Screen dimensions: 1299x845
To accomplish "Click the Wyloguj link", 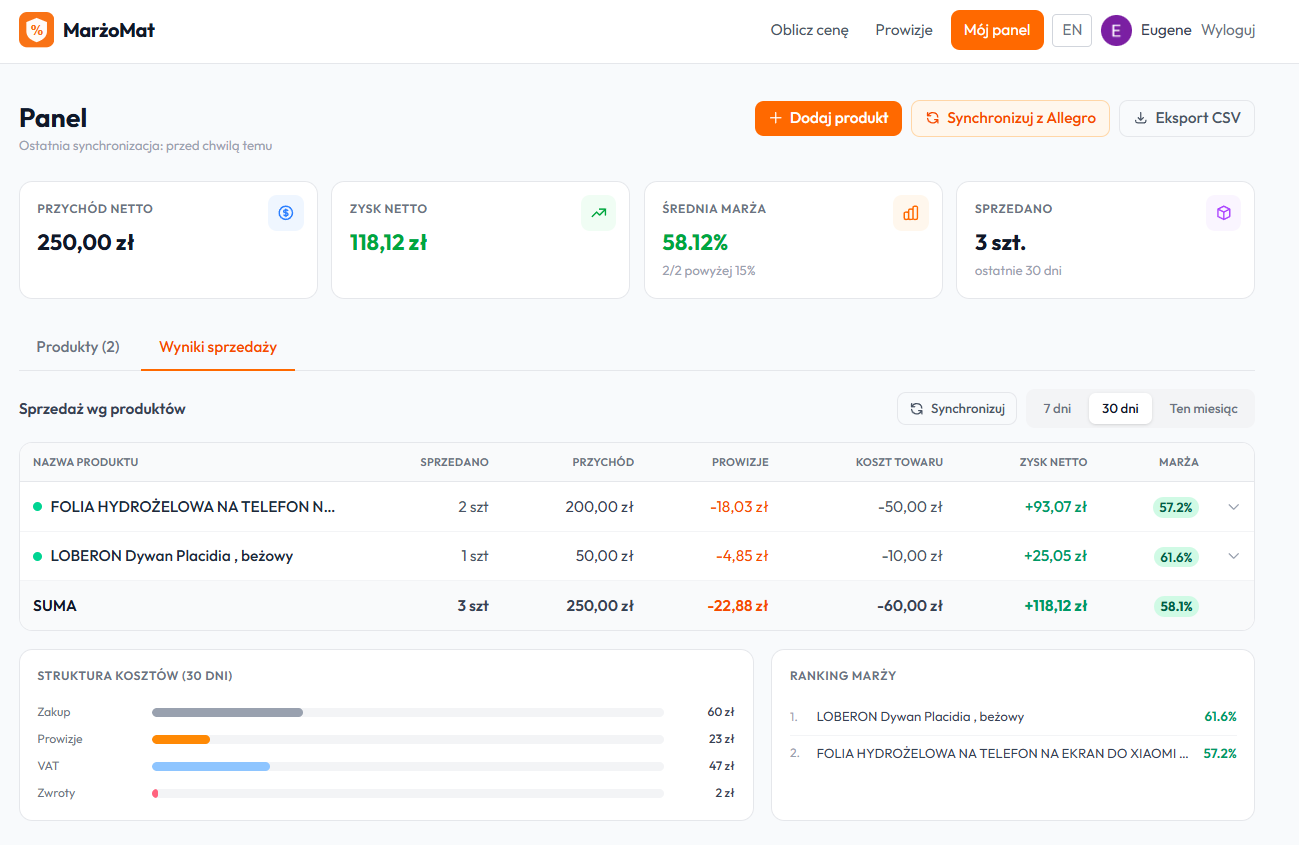I will pos(1227,30).
